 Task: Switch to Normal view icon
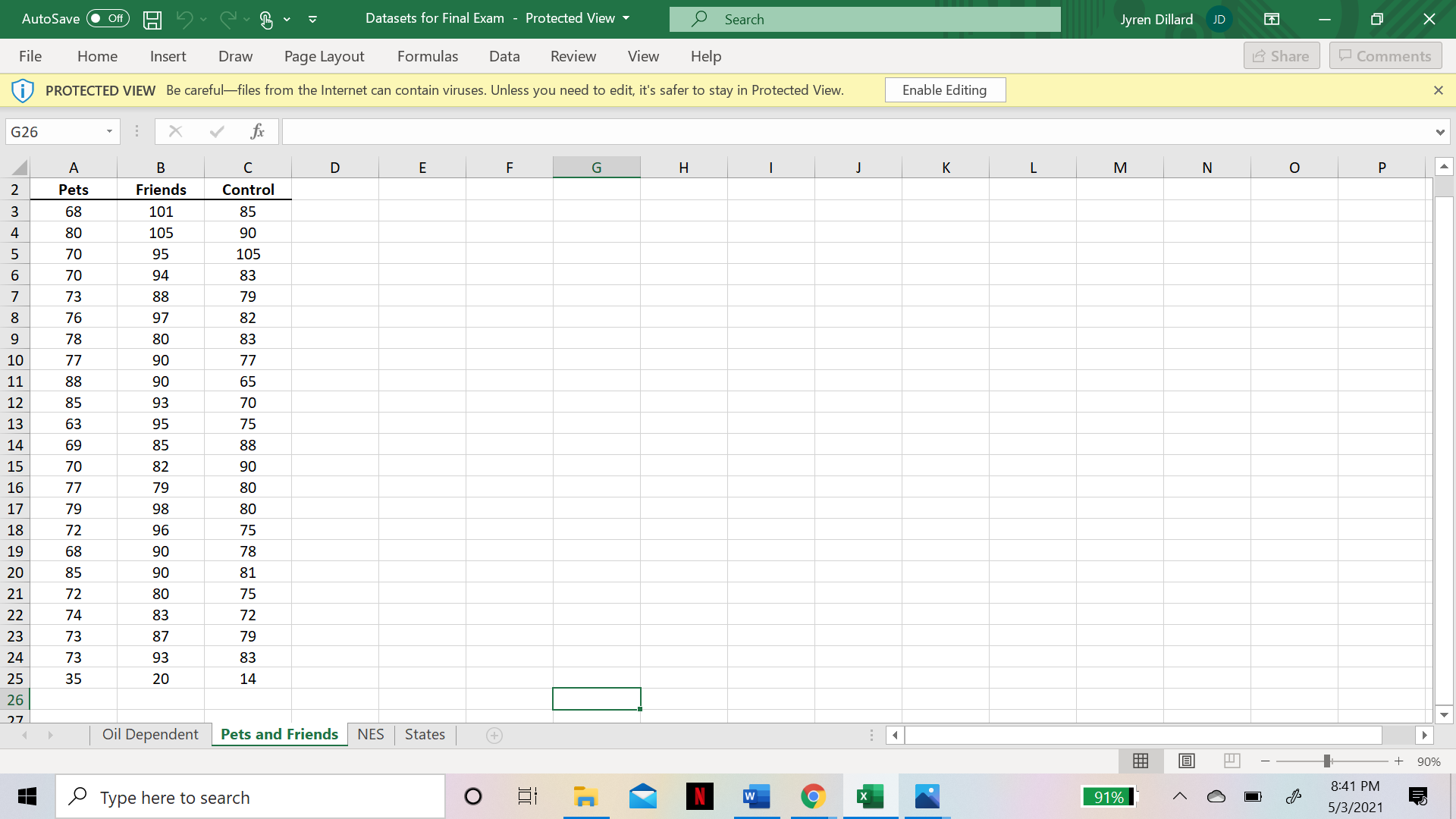click(x=1141, y=761)
